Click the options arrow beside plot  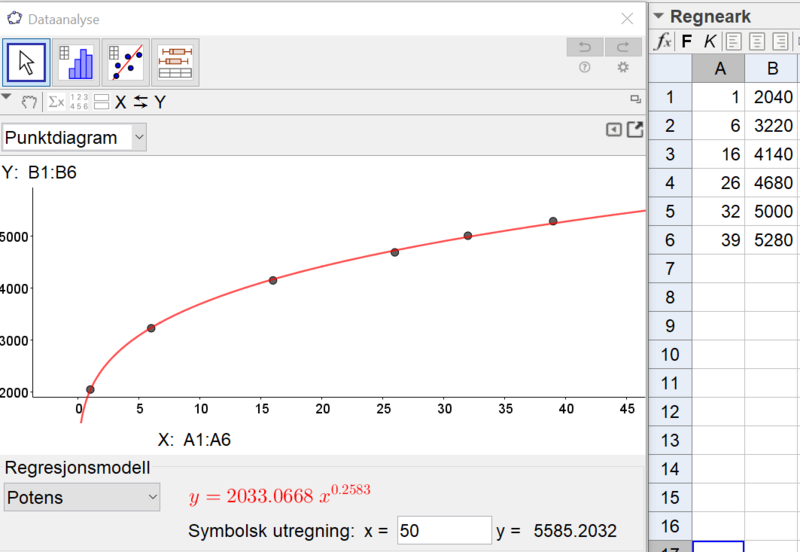click(614, 130)
